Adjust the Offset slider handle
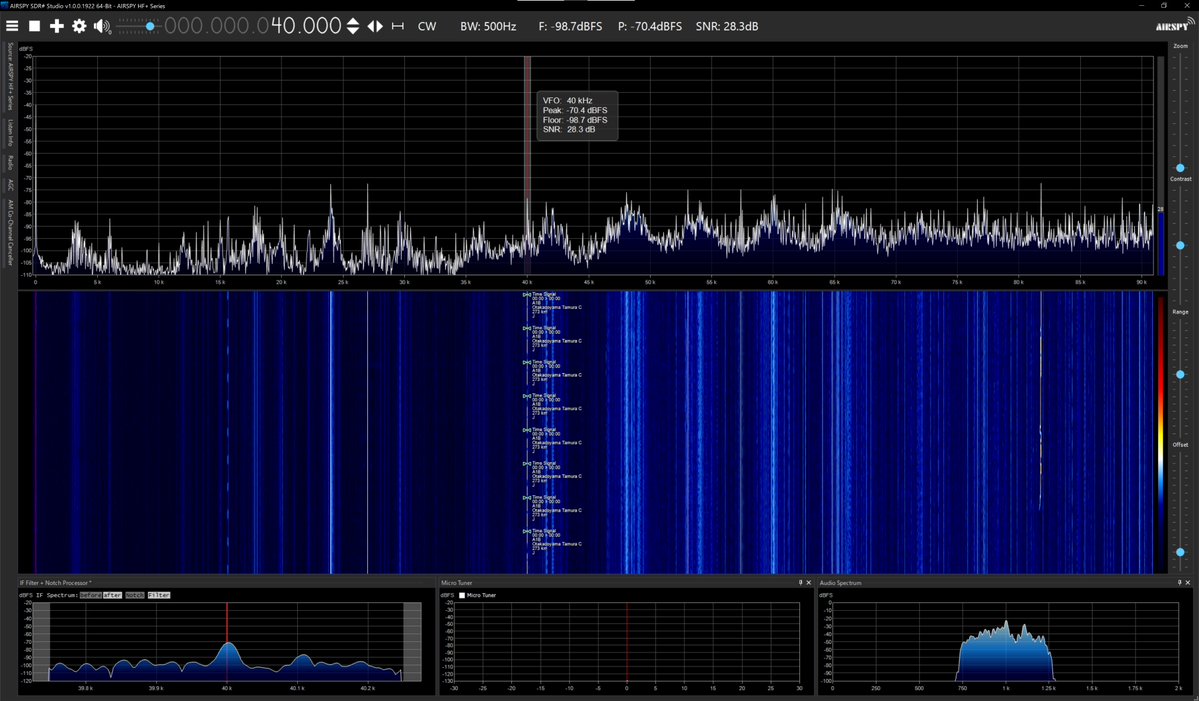Viewport: 1199px width, 701px height. click(x=1180, y=552)
